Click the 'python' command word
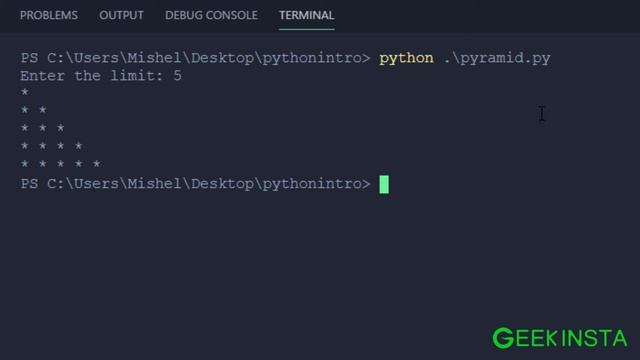 click(x=406, y=58)
